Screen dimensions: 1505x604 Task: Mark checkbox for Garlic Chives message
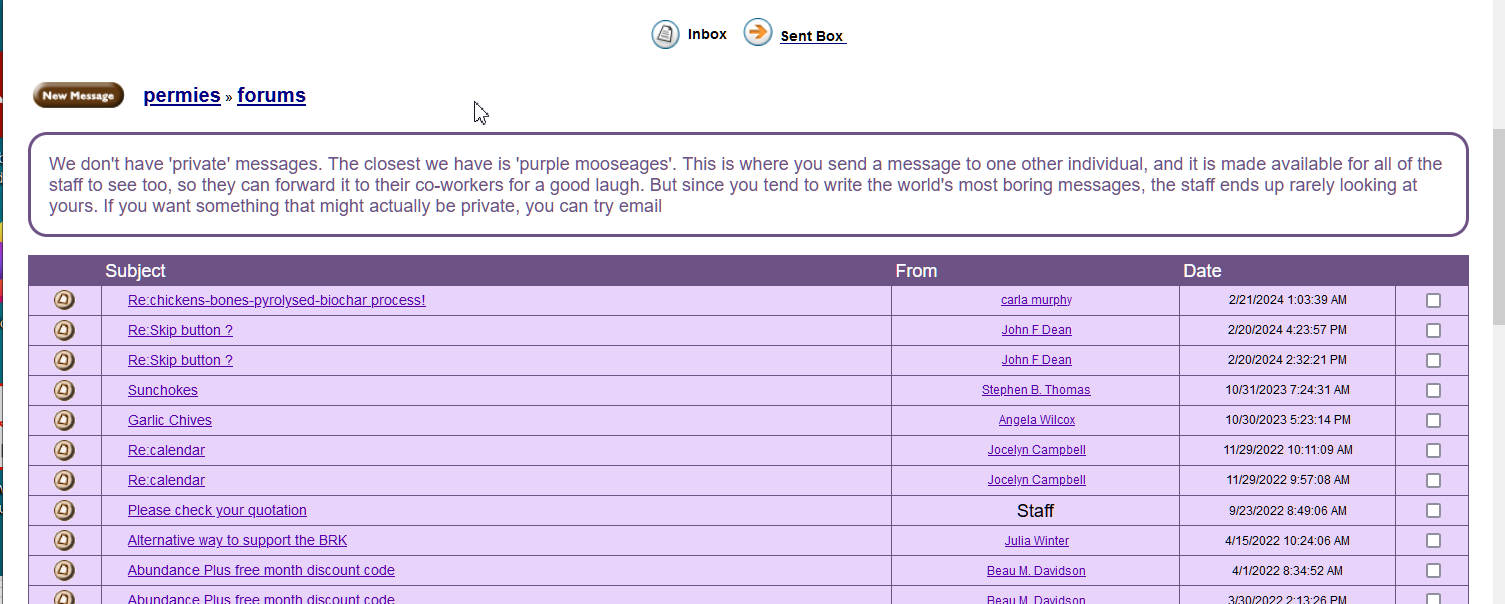(x=1433, y=420)
